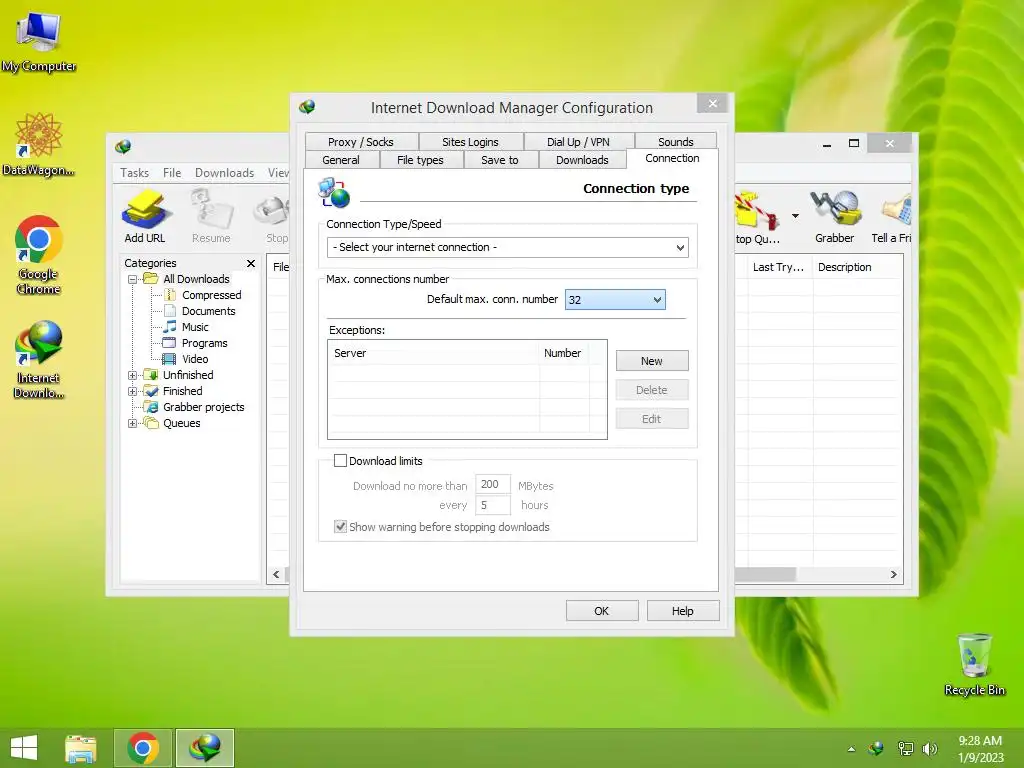Click the Description column header
This screenshot has height=768, width=1024.
(x=857, y=267)
